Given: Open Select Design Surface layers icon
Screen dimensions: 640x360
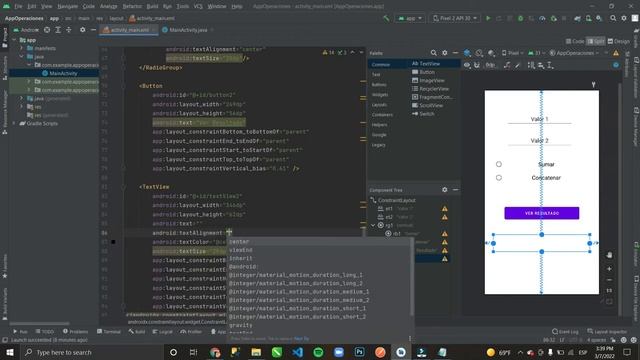Looking at the screenshot, I should pos(467,53).
